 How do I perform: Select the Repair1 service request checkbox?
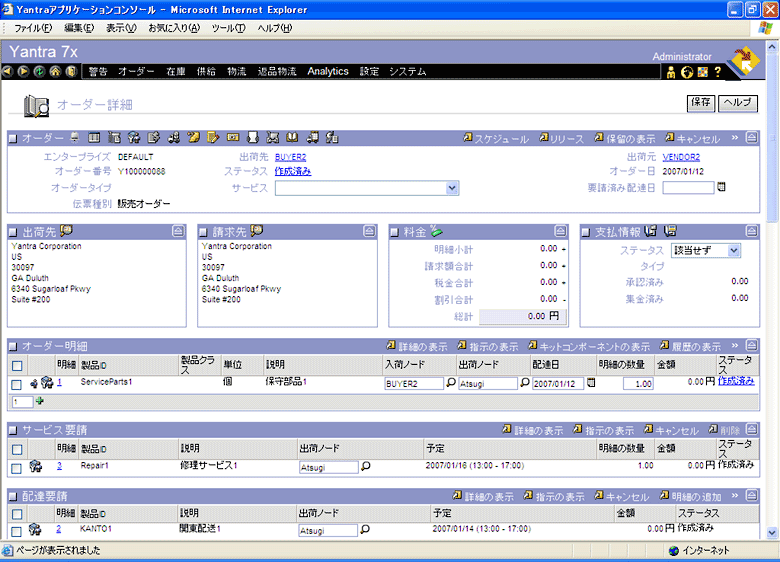tap(16, 467)
